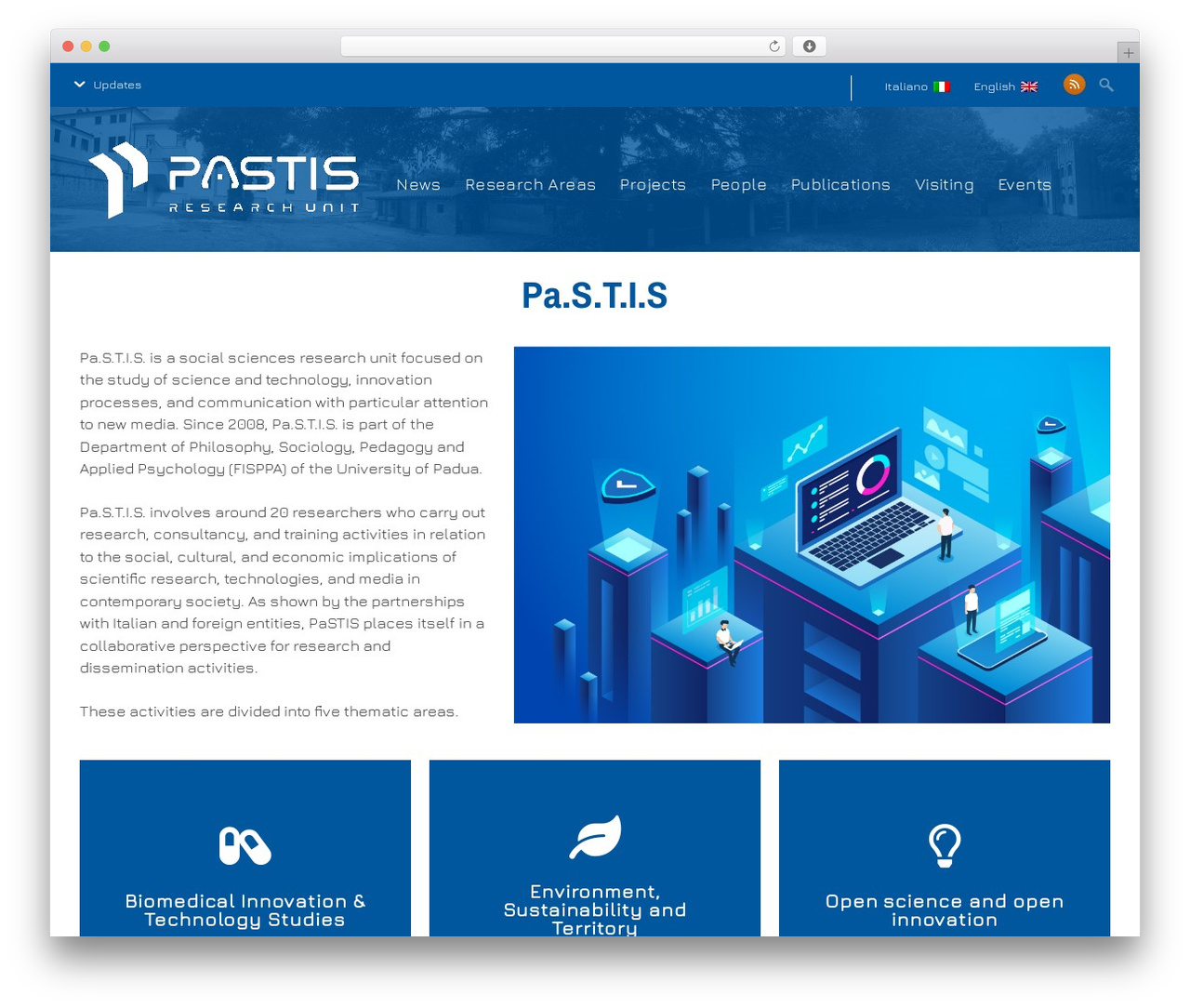Open the Events menu item
The image size is (1190, 1008).
(x=1025, y=184)
